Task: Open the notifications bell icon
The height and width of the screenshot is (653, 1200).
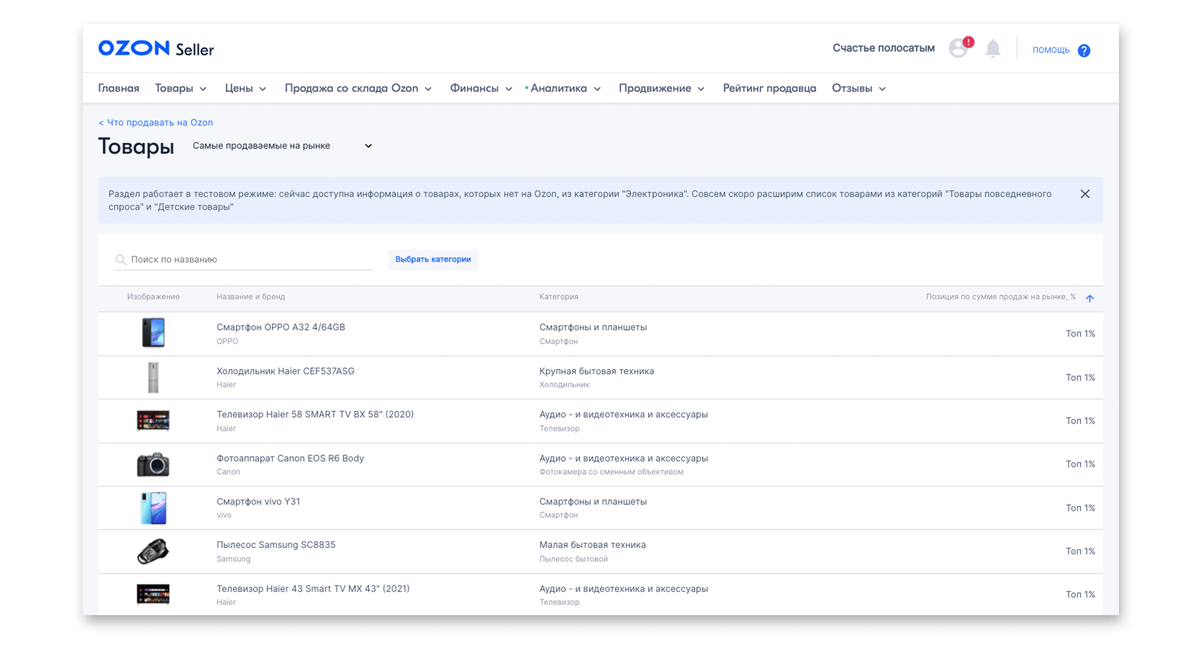Action: 993,48
